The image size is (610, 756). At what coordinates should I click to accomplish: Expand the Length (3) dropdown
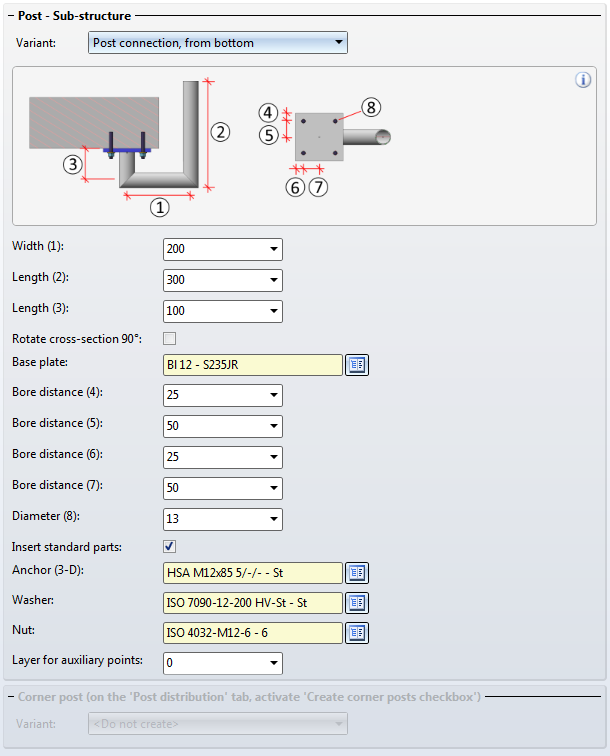[x=274, y=311]
